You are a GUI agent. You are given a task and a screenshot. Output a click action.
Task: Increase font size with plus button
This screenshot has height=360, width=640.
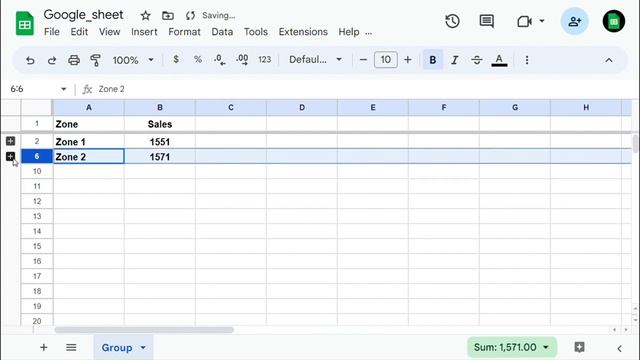tap(407, 60)
